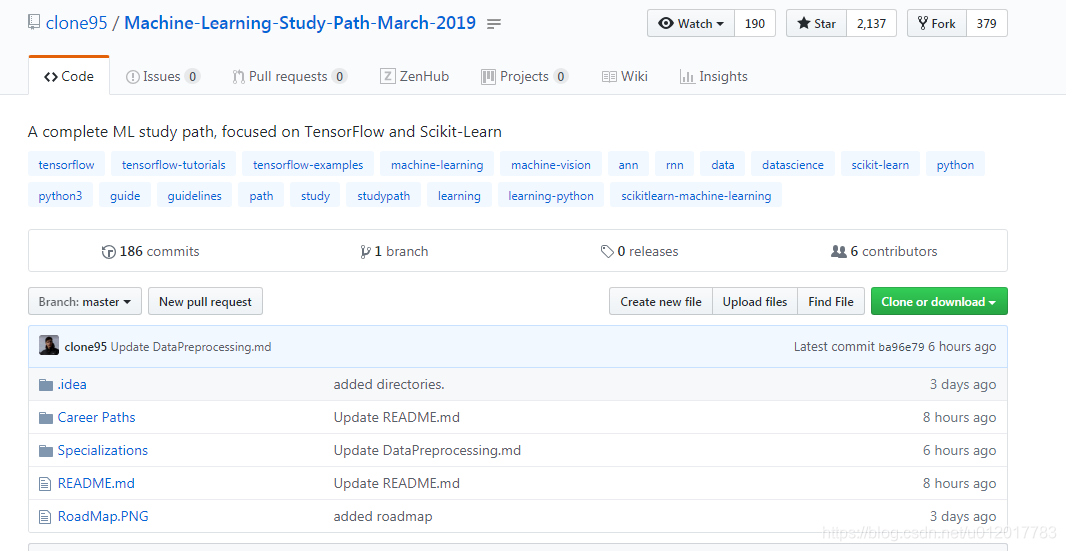The width and height of the screenshot is (1066, 551).
Task: Click the file icon of README.md
Action: click(45, 484)
